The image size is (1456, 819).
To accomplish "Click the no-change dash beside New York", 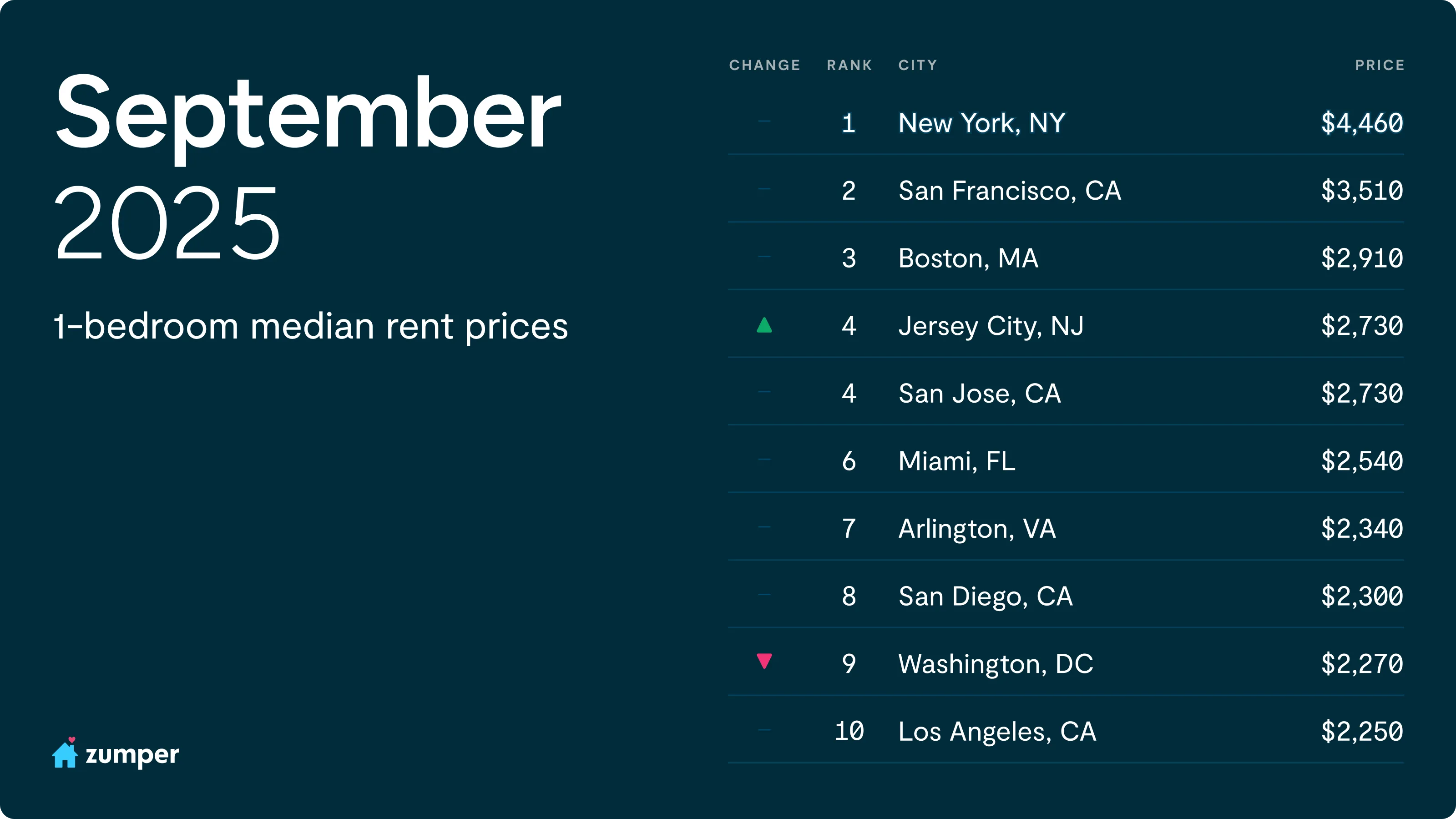I will 764,121.
